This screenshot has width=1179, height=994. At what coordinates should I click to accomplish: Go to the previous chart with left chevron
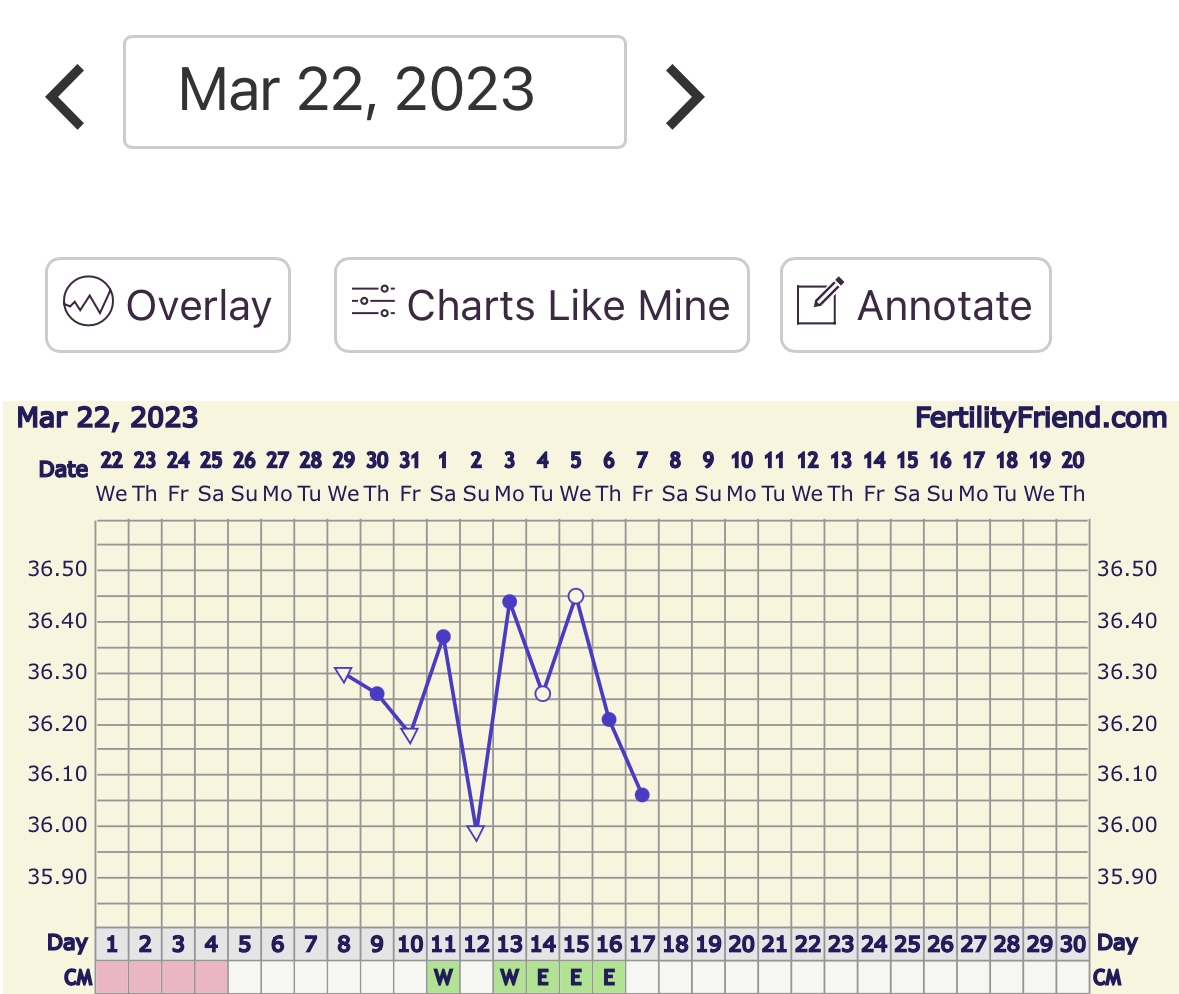click(x=66, y=97)
